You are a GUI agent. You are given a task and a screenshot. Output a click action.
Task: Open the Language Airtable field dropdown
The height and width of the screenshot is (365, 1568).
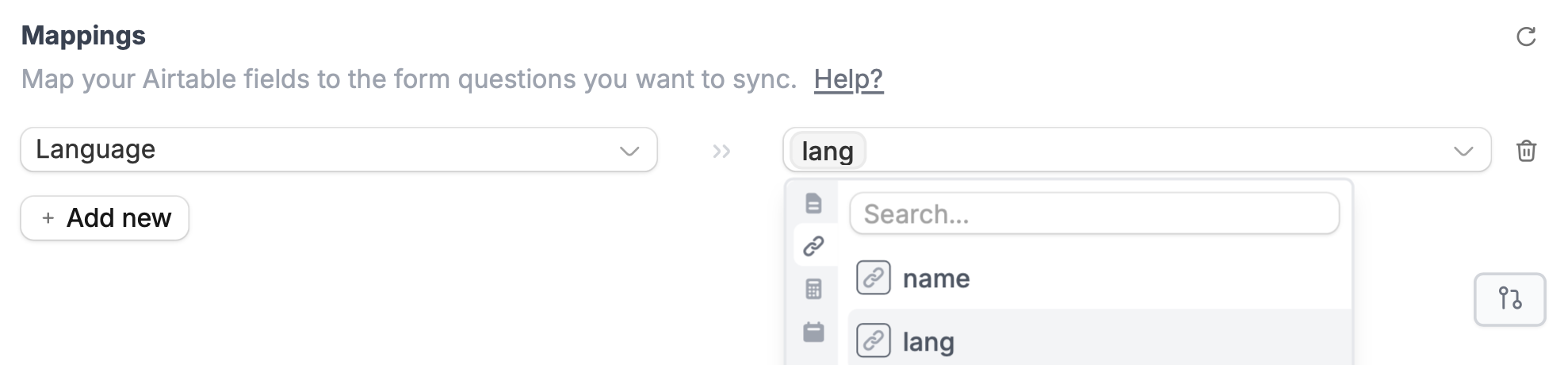pos(338,149)
